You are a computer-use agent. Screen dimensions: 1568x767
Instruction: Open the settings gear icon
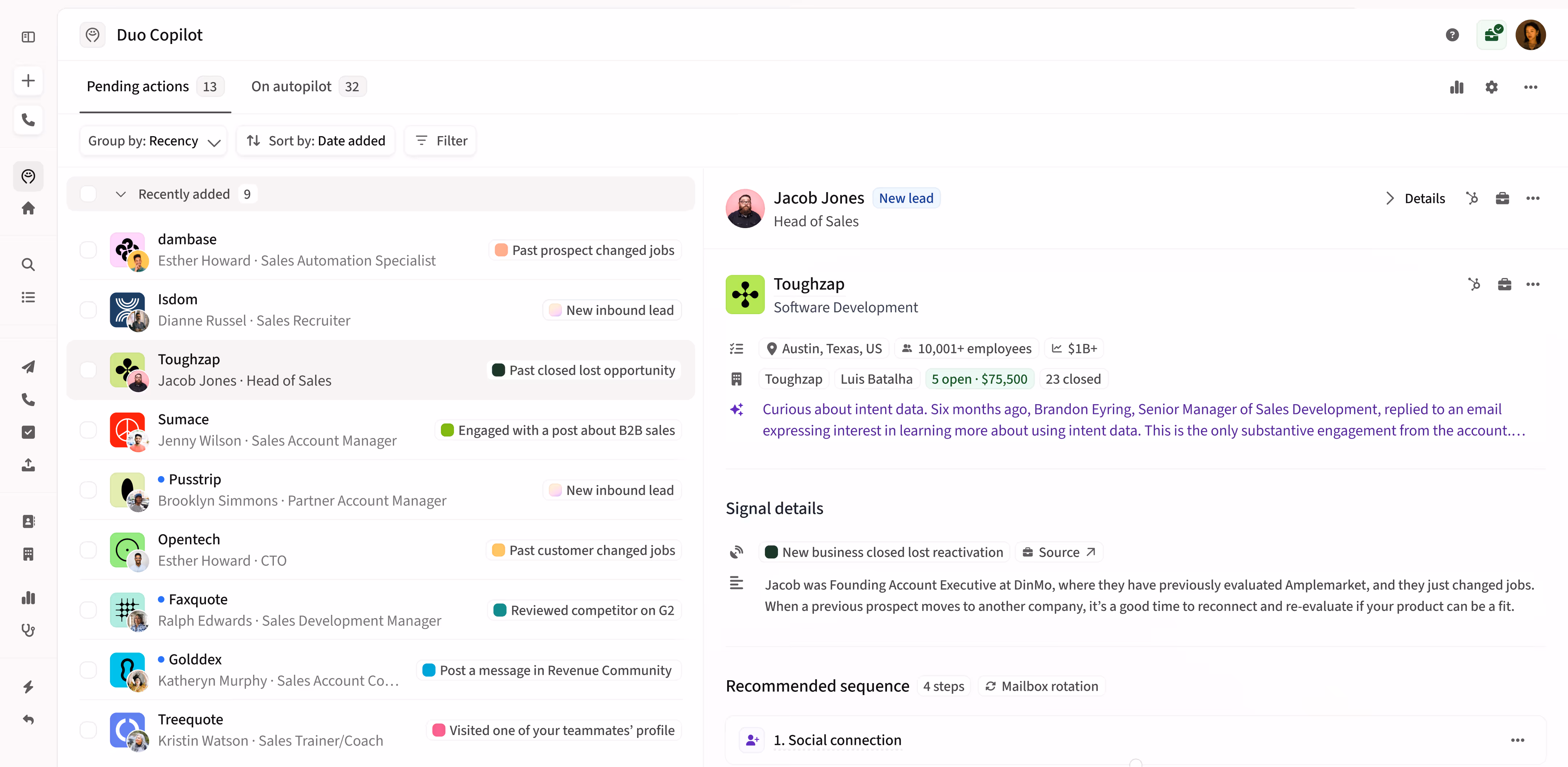(1491, 87)
